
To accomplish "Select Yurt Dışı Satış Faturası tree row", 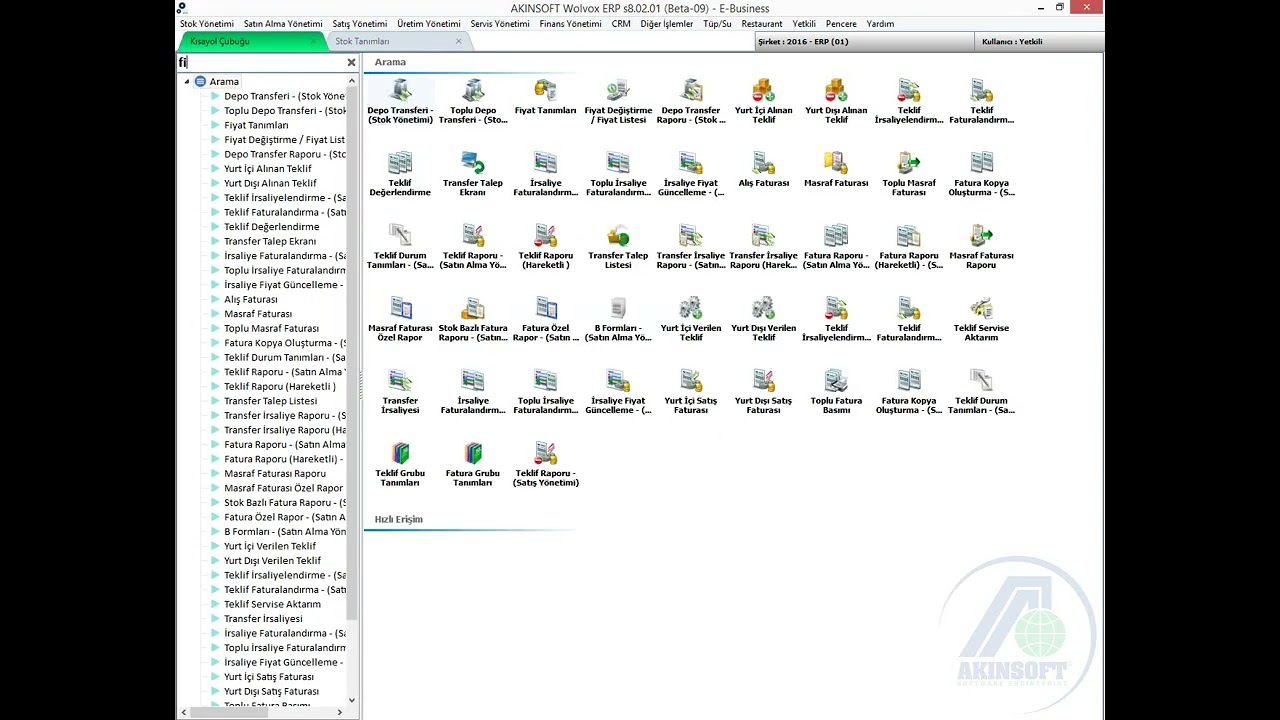I will pyautogui.click(x=271, y=691).
